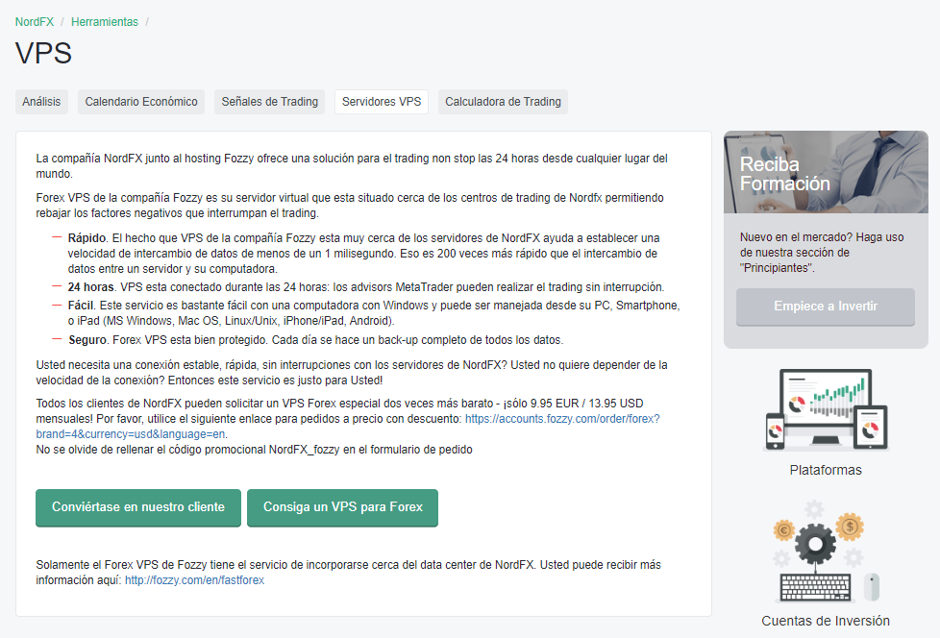The width and height of the screenshot is (940, 638).
Task: Open the Calendario Económico tab
Action: coord(143,101)
